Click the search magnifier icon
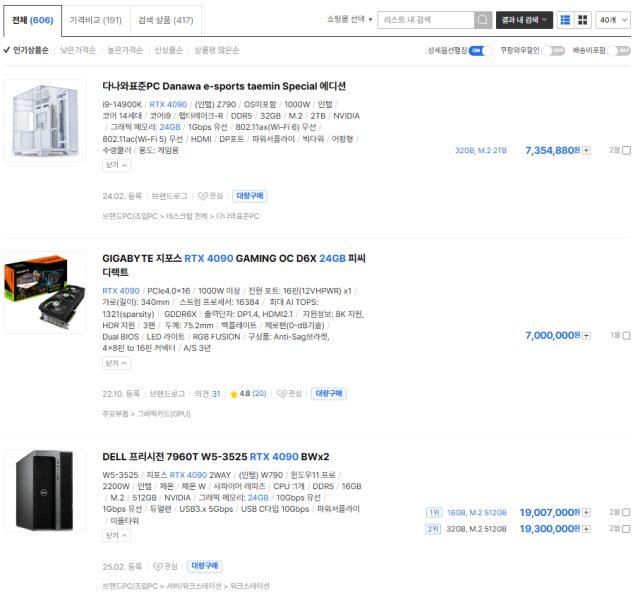This screenshot has width=640, height=600. pos(482,20)
